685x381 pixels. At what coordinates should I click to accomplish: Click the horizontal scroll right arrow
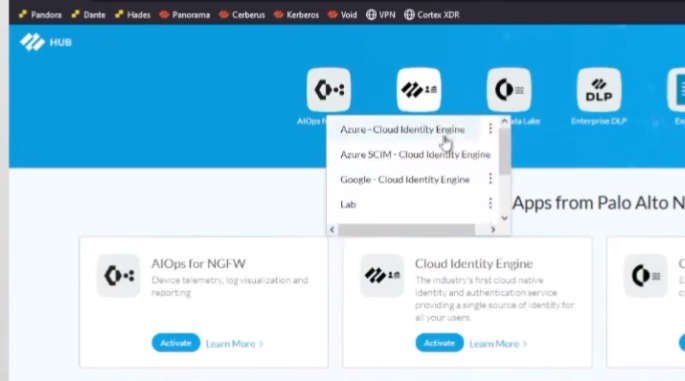click(x=493, y=229)
